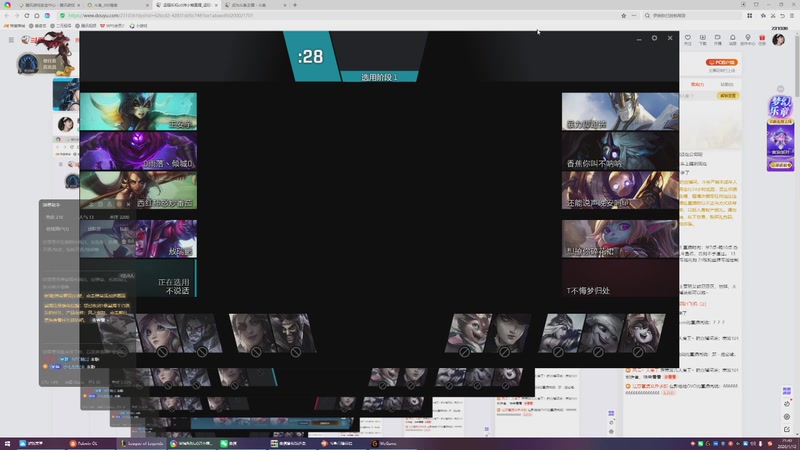Open new browser tab with plus button
Image resolution: width=800 pixels, height=450 pixels.
click(x=295, y=5)
